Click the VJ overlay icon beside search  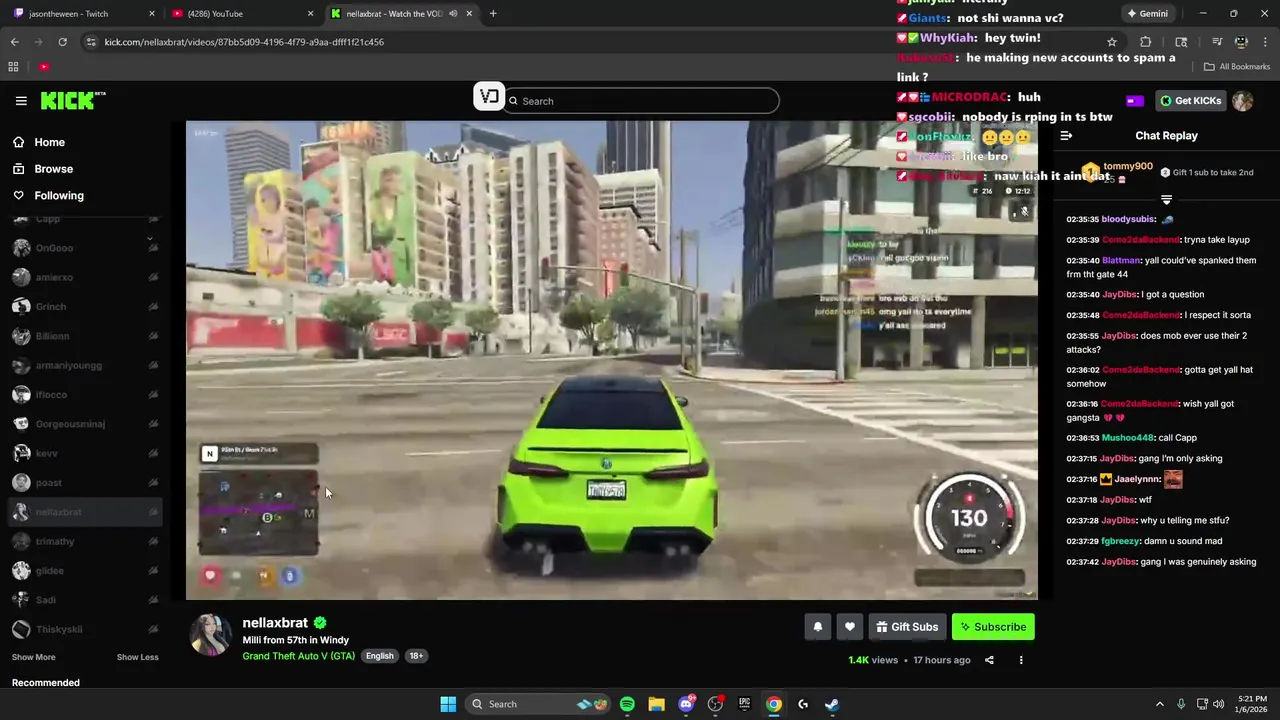pos(488,96)
